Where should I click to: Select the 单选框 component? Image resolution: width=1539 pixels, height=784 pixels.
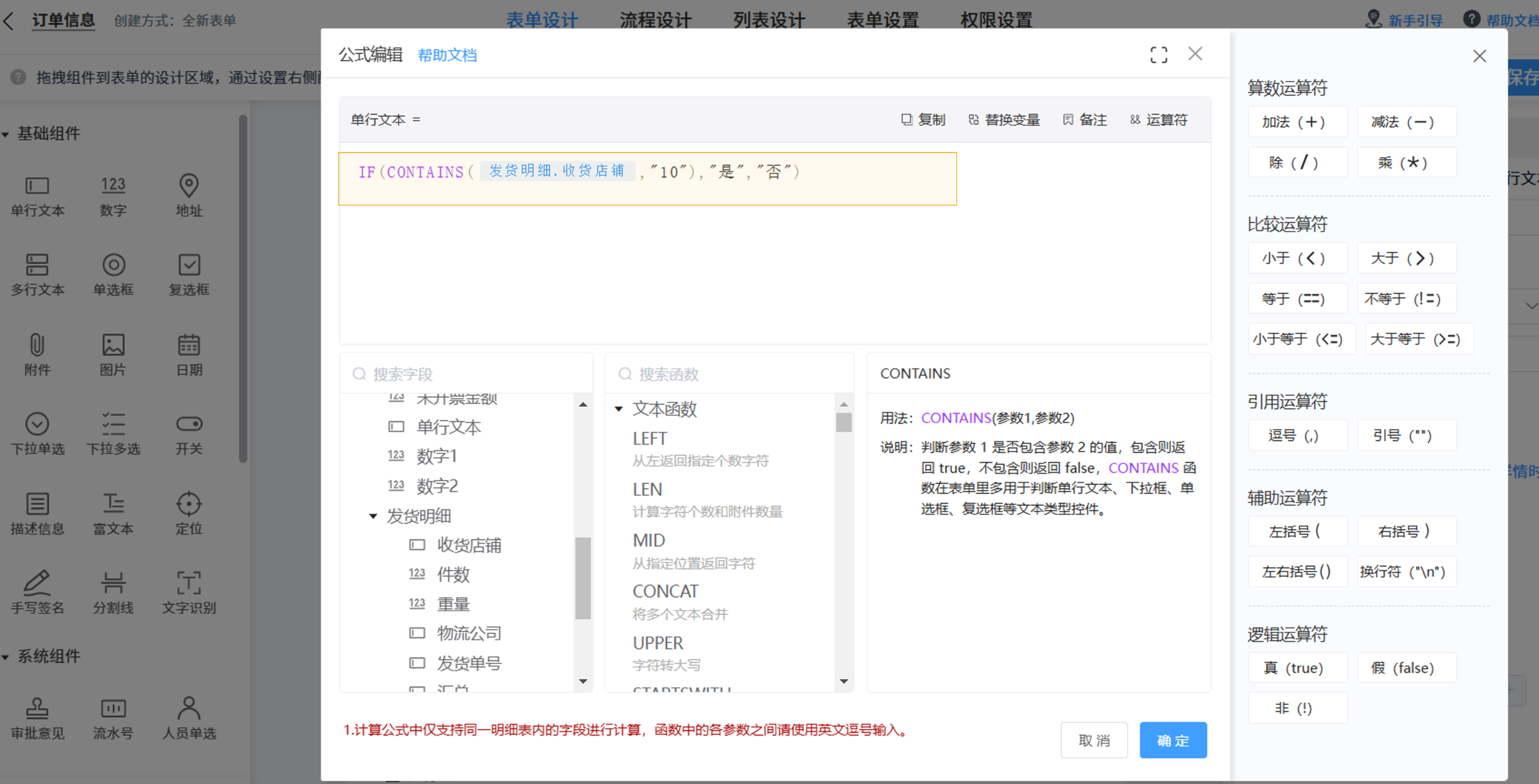coord(113,275)
